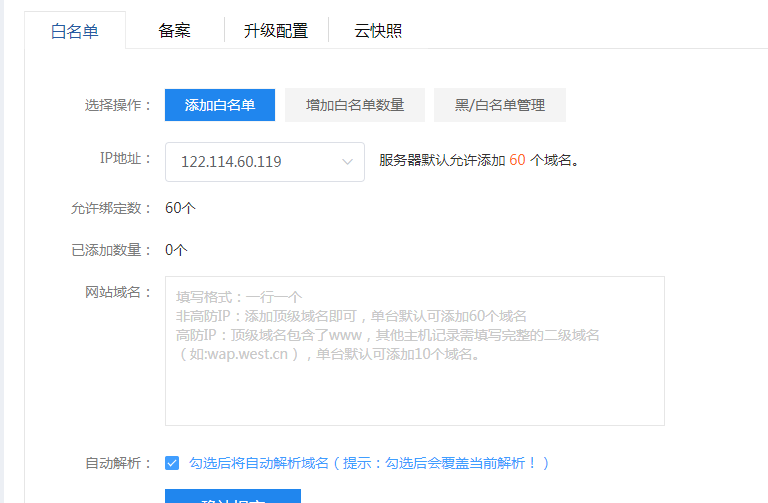Open the 备案 tab

point(174,31)
